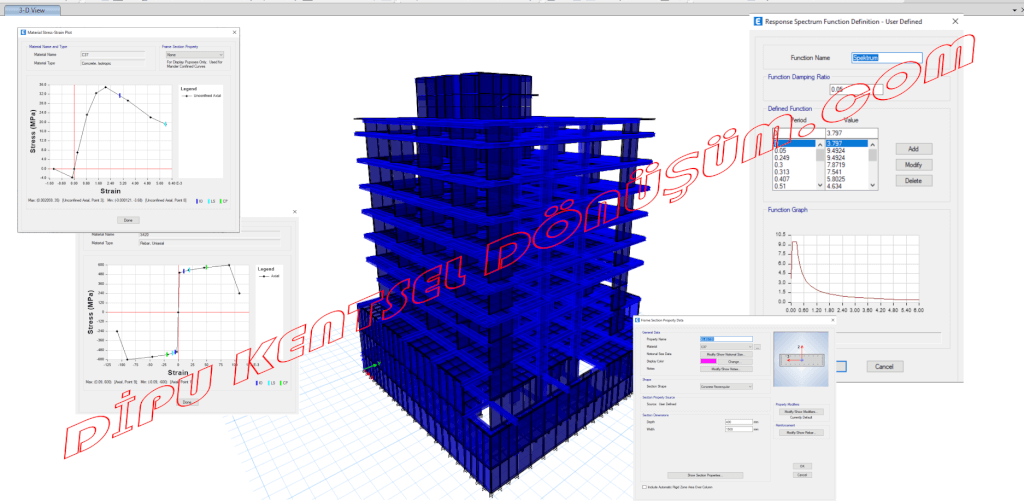
Task: Close the Response Spectrum Function Definition dialog
Action: [955, 21]
